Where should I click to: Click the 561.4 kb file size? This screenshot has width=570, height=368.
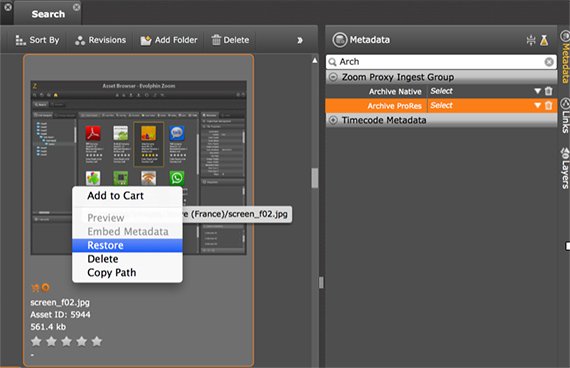tap(48, 327)
